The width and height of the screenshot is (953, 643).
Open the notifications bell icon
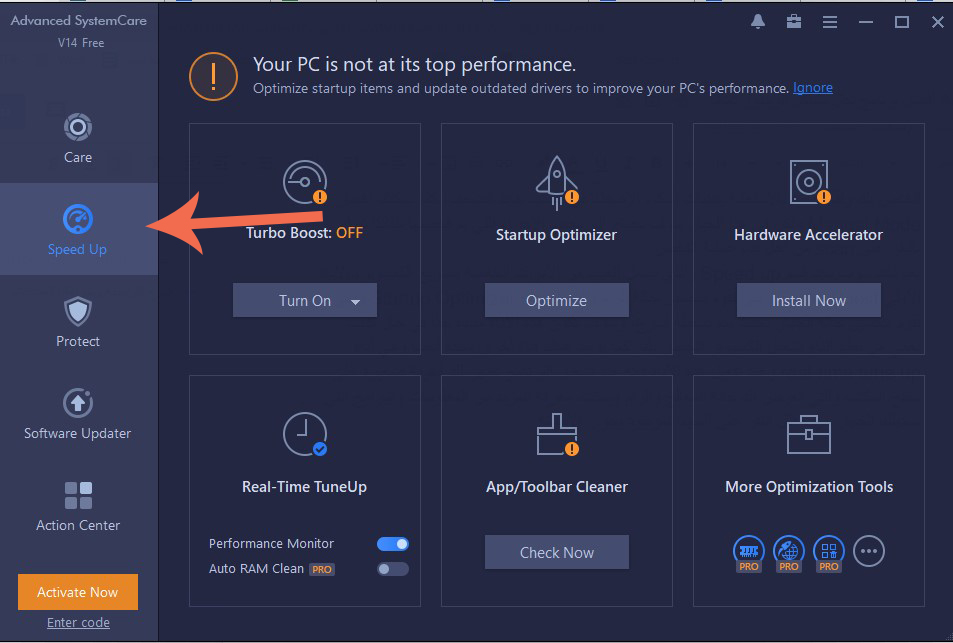click(x=757, y=21)
